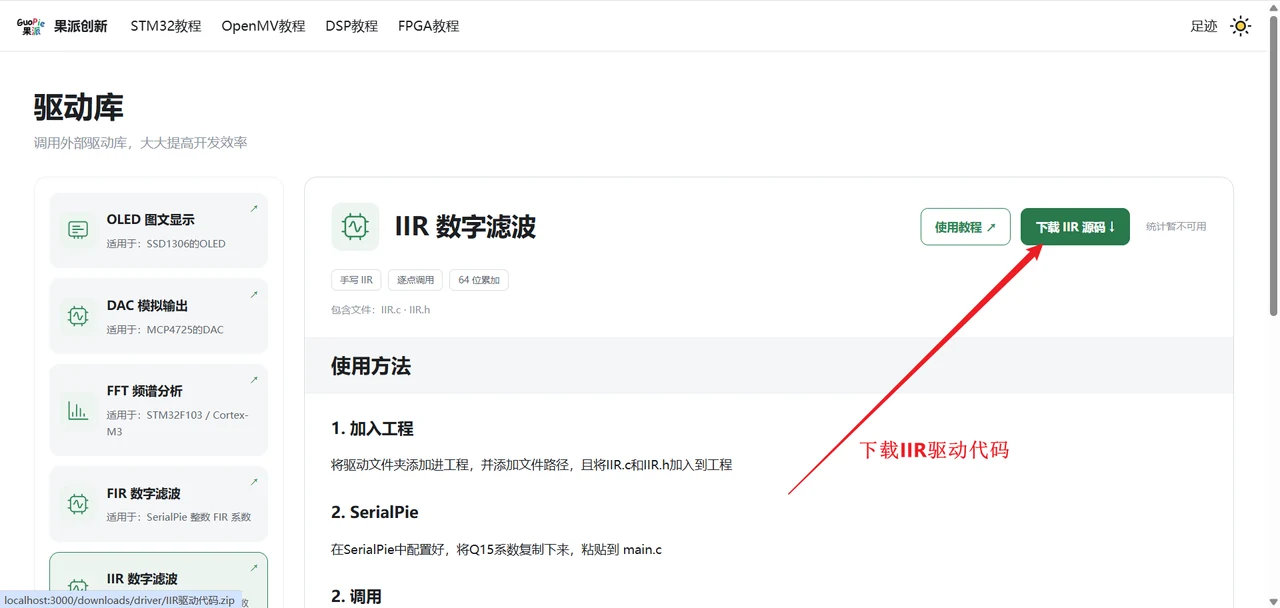This screenshot has height=608, width=1280.
Task: Click the 手写 IIR tag
Action: point(355,280)
